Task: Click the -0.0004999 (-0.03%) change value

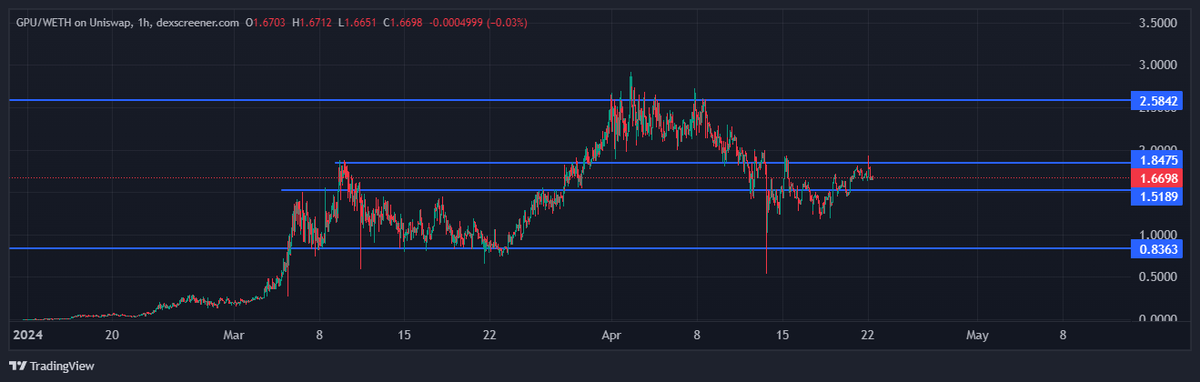Action: click(479, 22)
